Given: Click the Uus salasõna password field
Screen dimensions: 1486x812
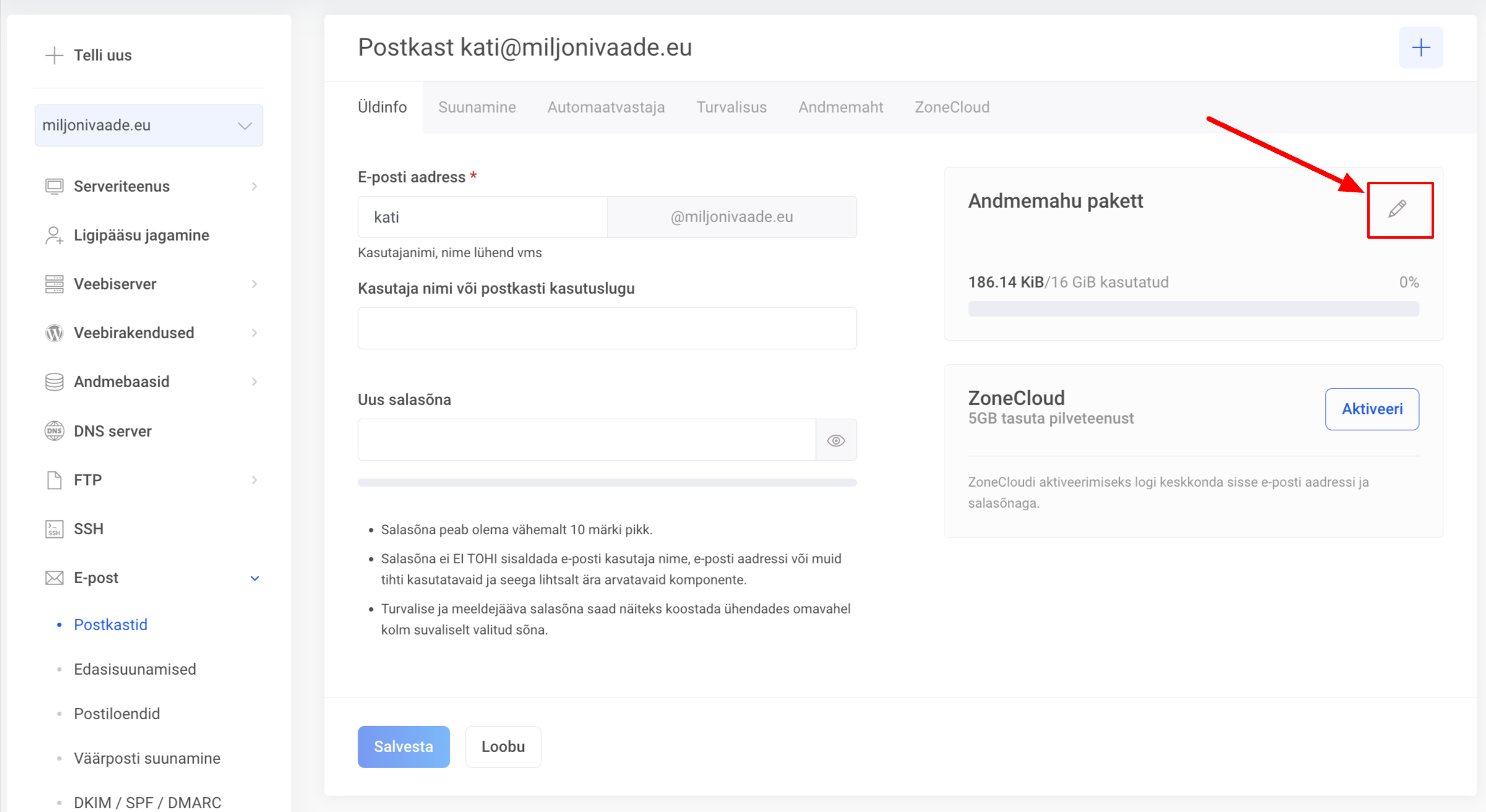Looking at the screenshot, I should [x=586, y=440].
